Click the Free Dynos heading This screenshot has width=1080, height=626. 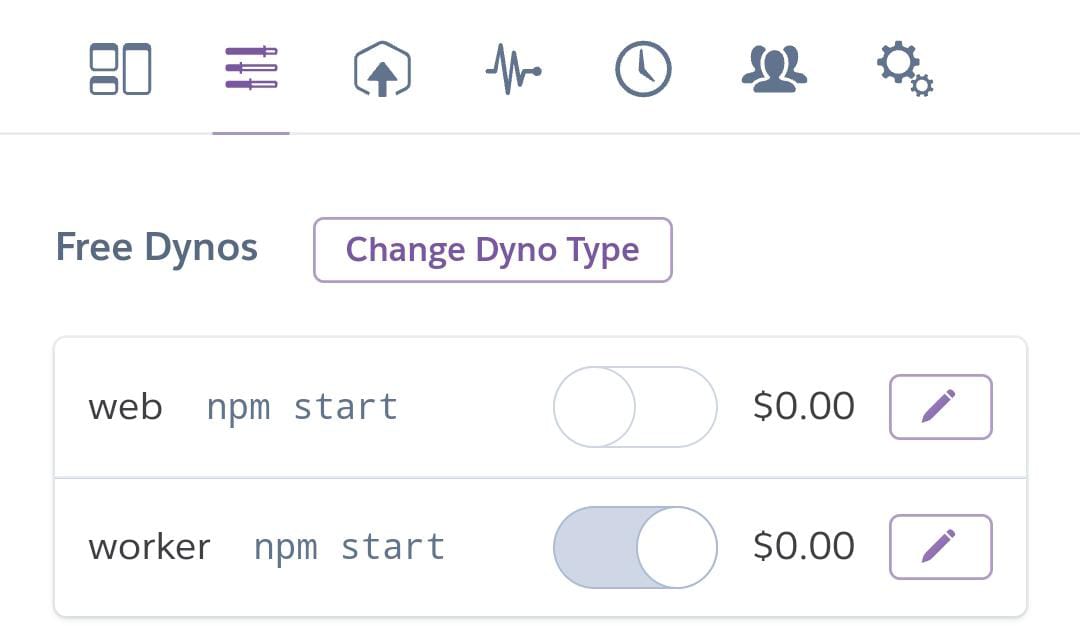(x=157, y=248)
